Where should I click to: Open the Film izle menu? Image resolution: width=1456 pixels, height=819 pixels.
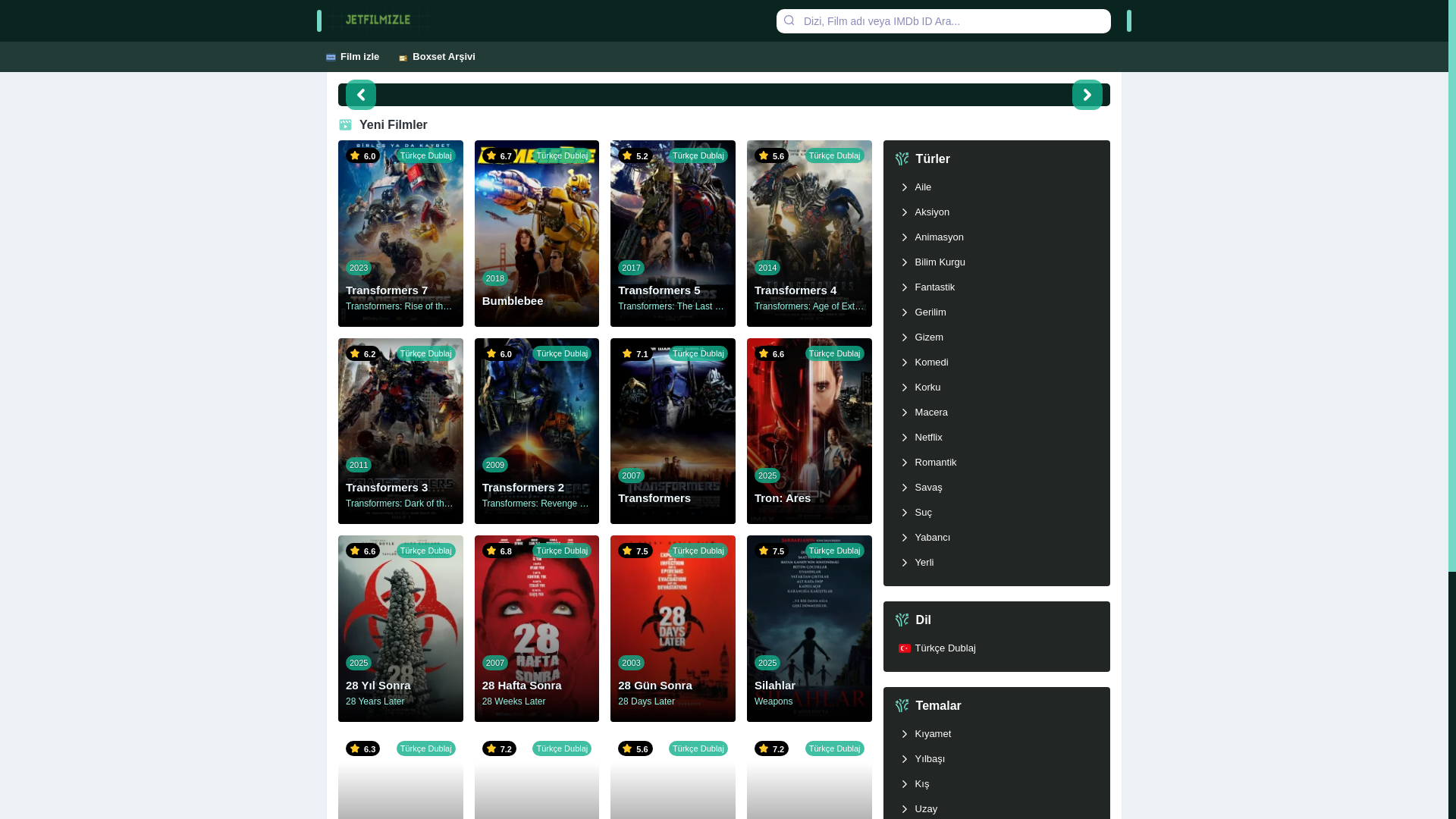coord(353,57)
